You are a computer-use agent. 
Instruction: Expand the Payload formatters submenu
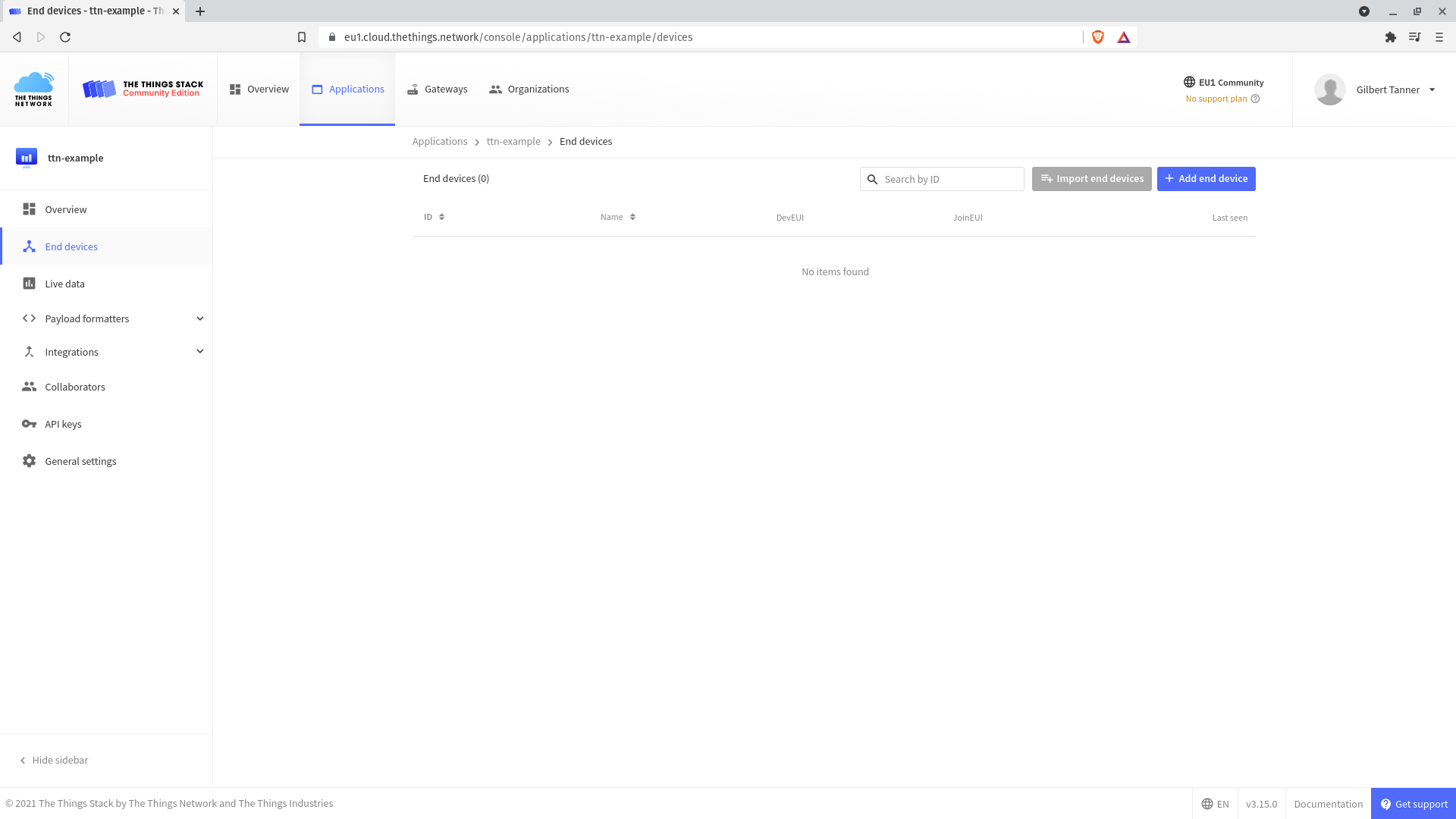pos(199,318)
